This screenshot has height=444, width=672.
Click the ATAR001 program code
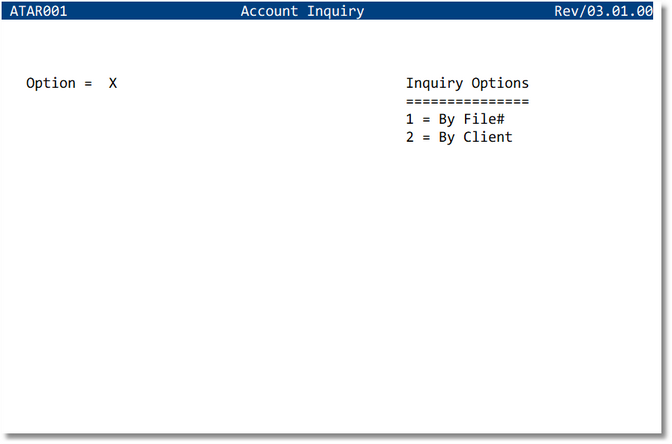click(x=38, y=11)
